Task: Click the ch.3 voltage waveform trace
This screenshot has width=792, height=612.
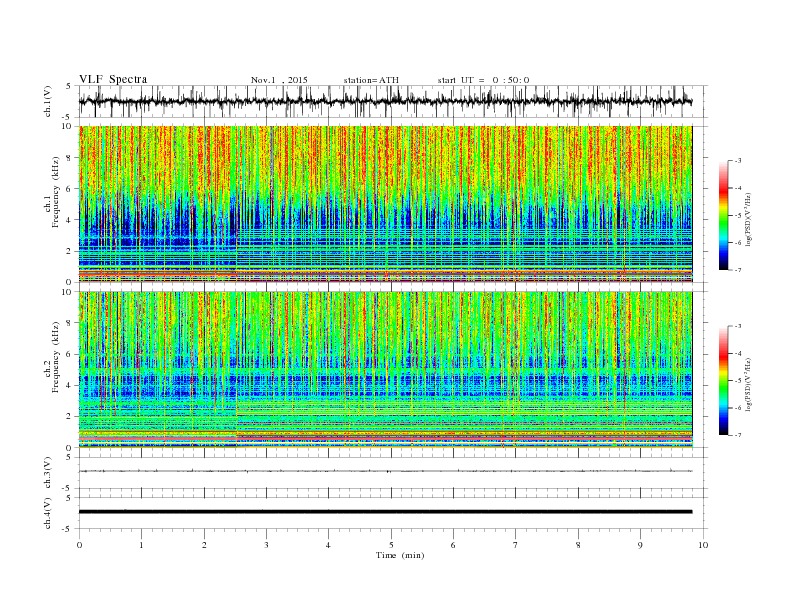Action: pos(385,471)
